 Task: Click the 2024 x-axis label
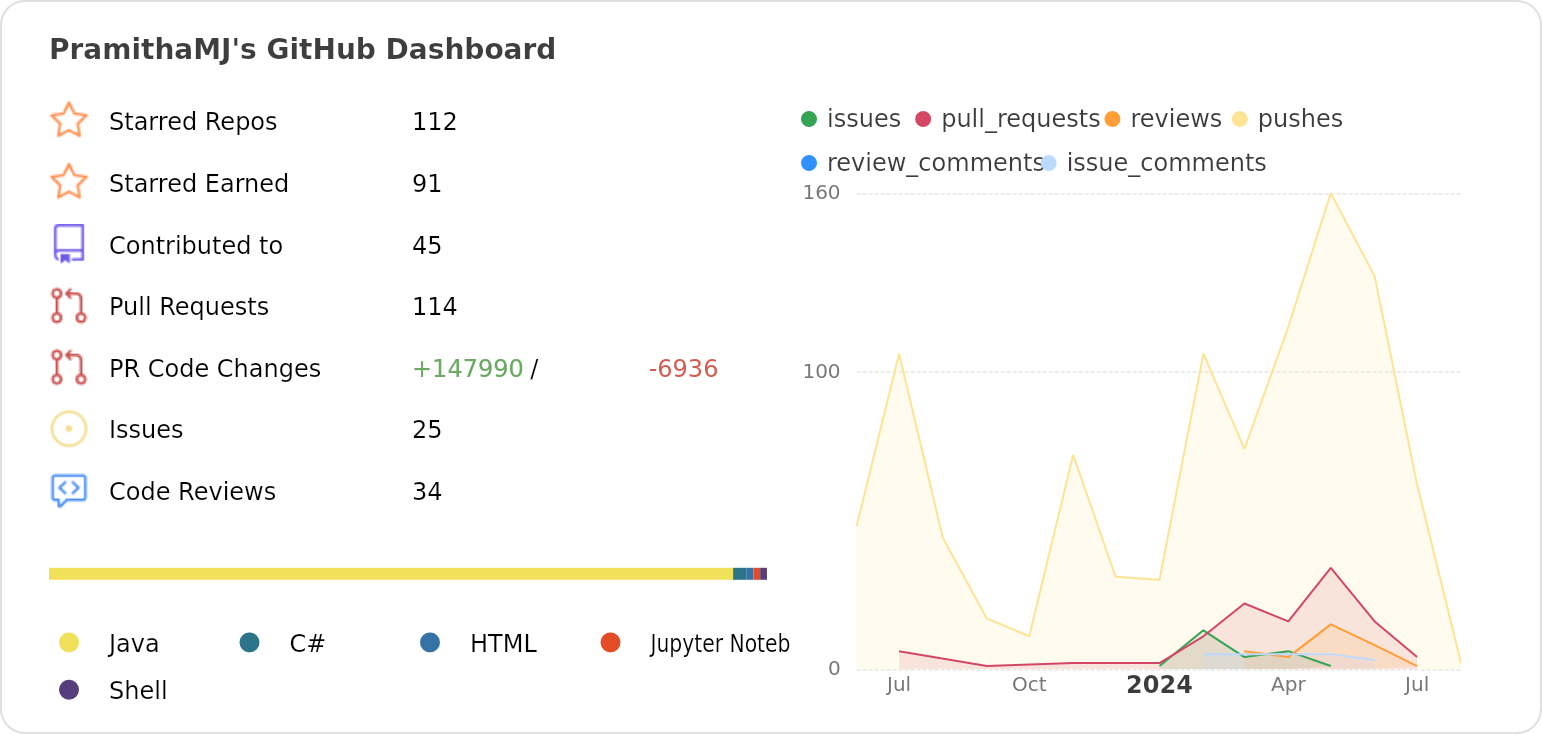[x=1159, y=684]
